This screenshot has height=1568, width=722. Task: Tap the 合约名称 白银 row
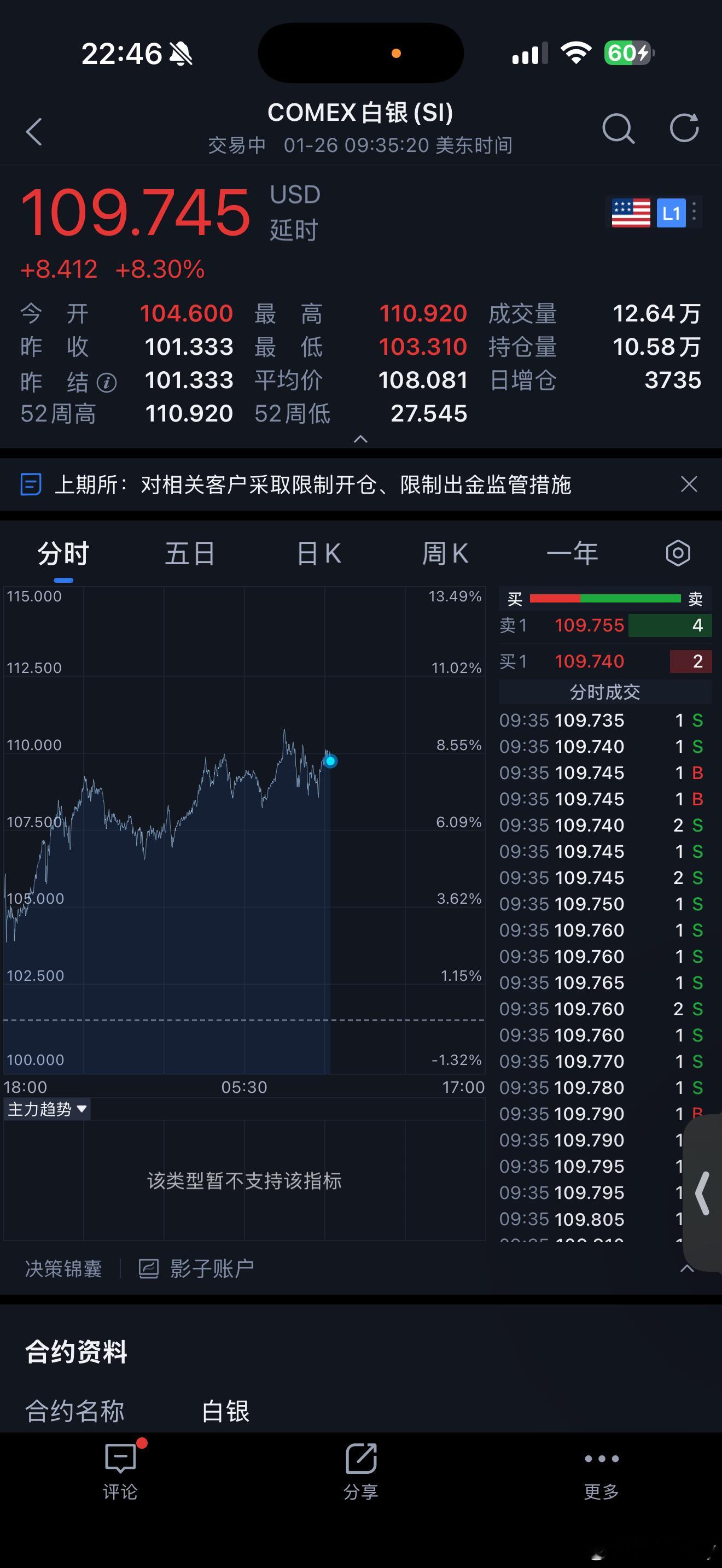pyautogui.click(x=361, y=1411)
